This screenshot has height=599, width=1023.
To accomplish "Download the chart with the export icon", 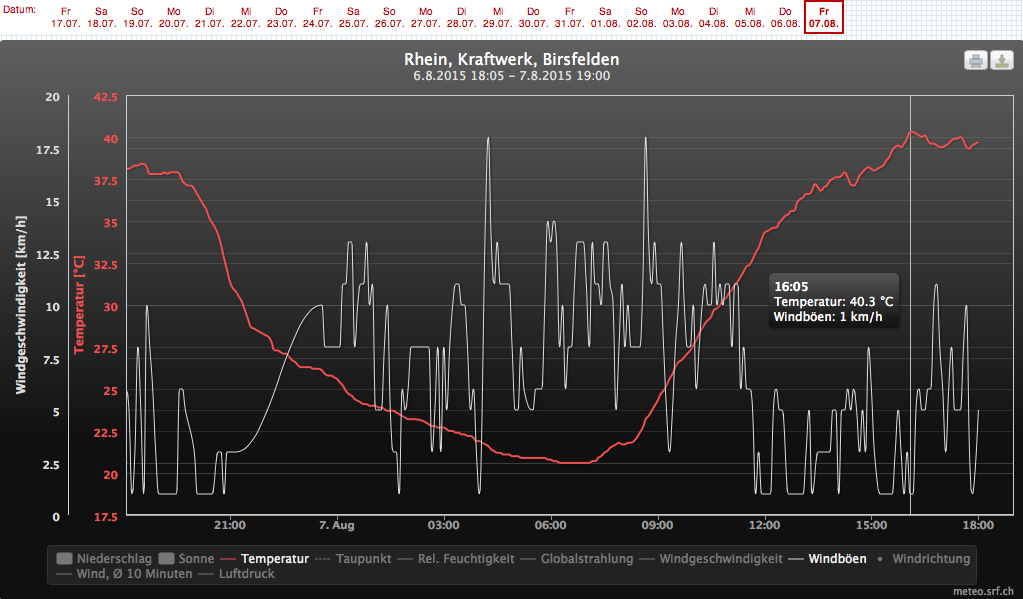I will 1001,61.
